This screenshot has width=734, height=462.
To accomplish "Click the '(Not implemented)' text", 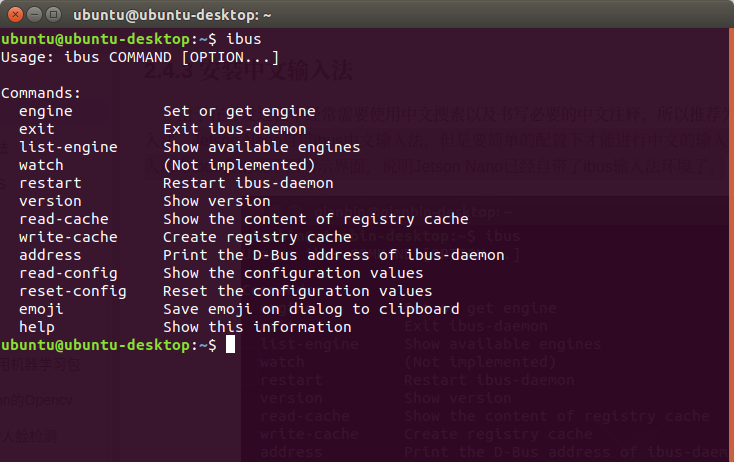I will coord(239,165).
